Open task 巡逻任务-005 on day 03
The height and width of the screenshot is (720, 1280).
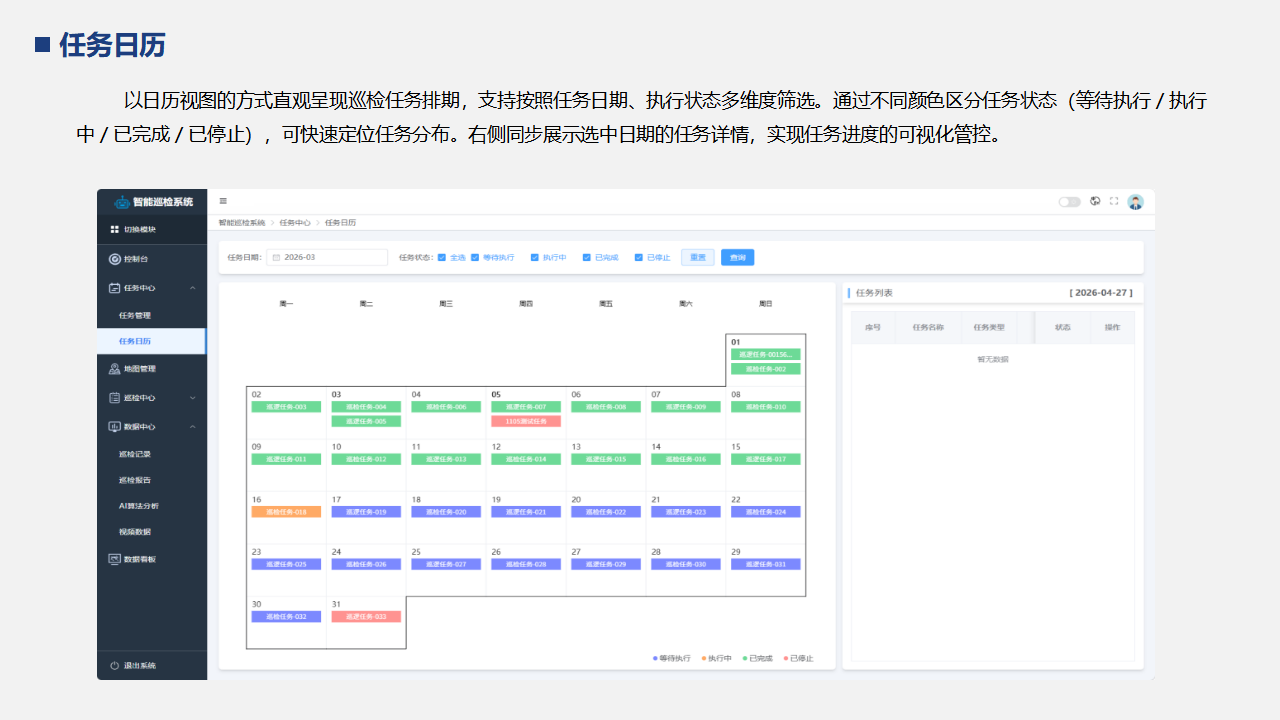366,422
